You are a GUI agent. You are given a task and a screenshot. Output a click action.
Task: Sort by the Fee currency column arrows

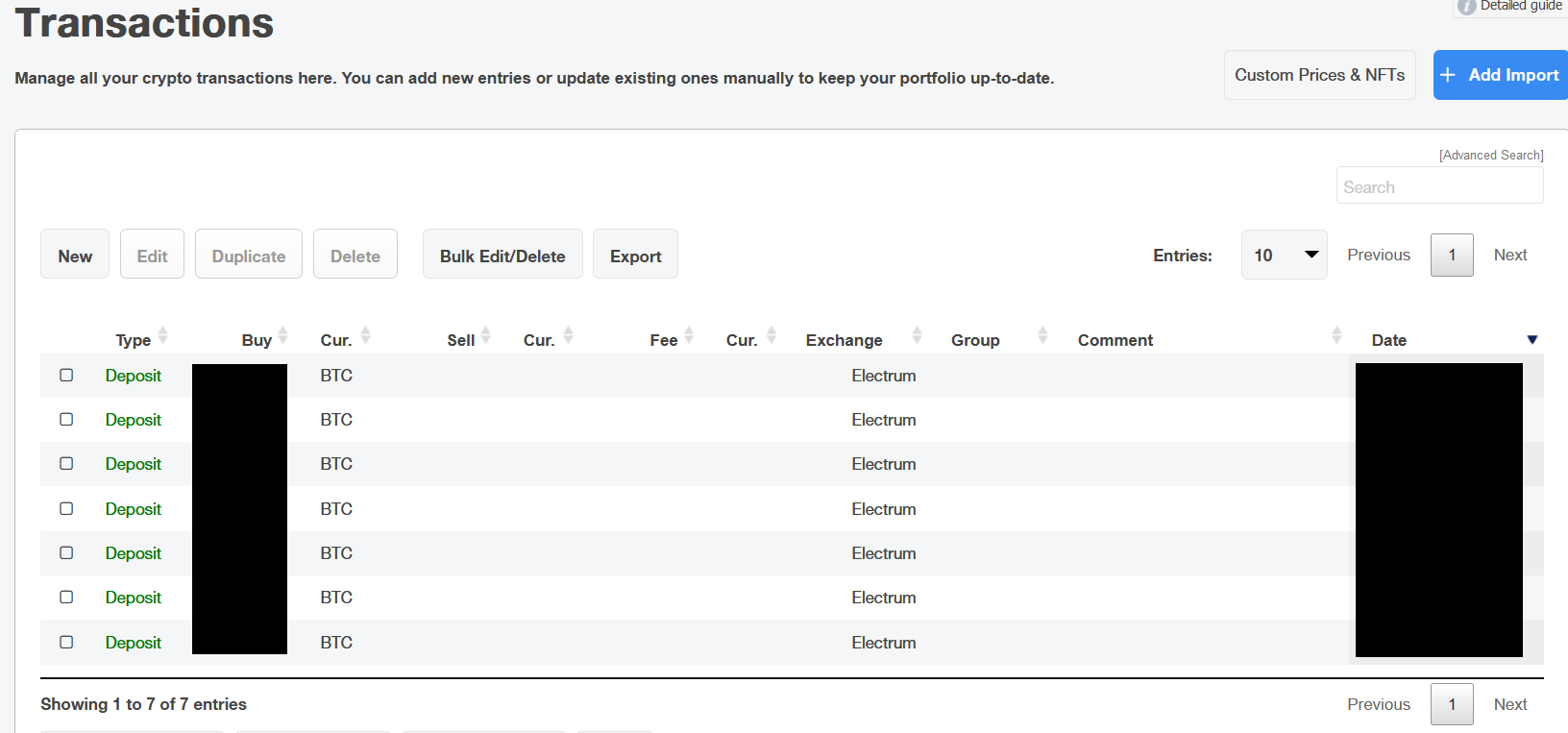[x=771, y=335]
